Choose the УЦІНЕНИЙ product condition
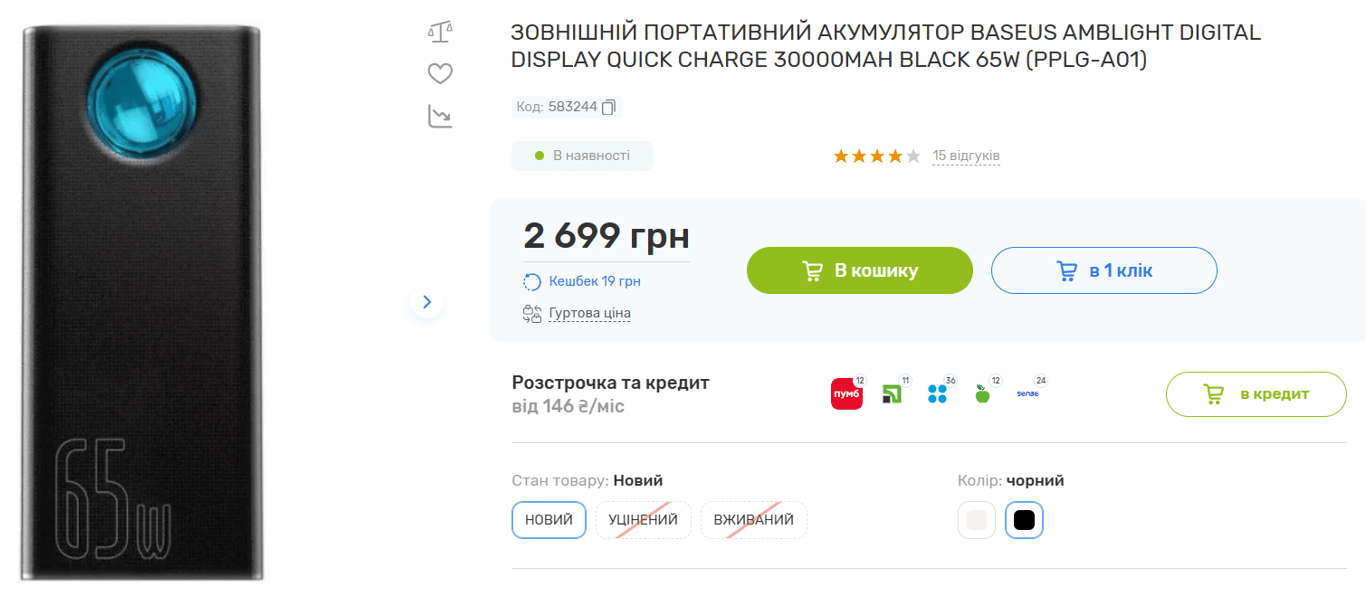The width and height of the screenshot is (1366, 596). pos(643,520)
